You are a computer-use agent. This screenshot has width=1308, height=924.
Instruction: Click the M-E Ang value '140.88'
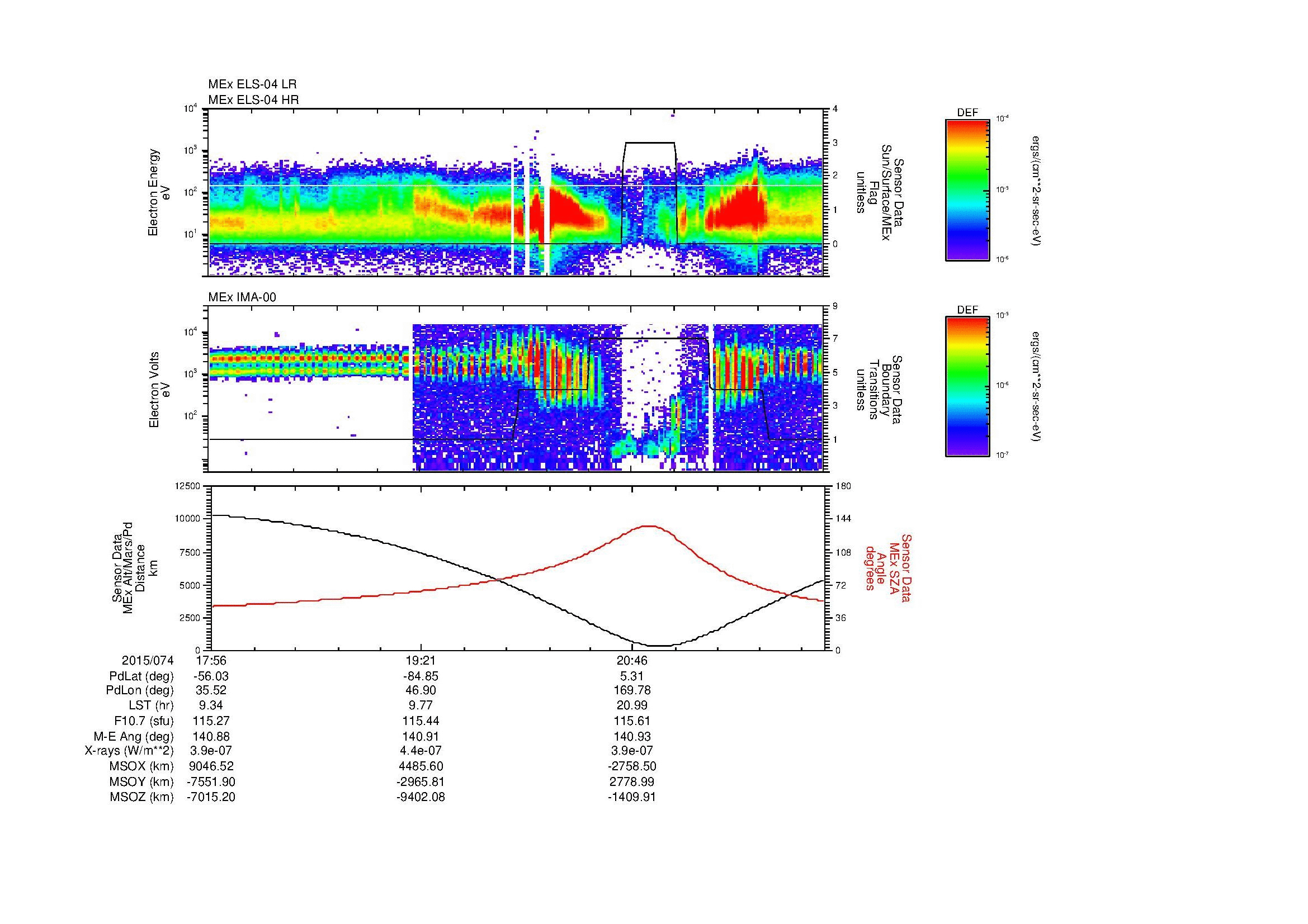pyautogui.click(x=211, y=736)
